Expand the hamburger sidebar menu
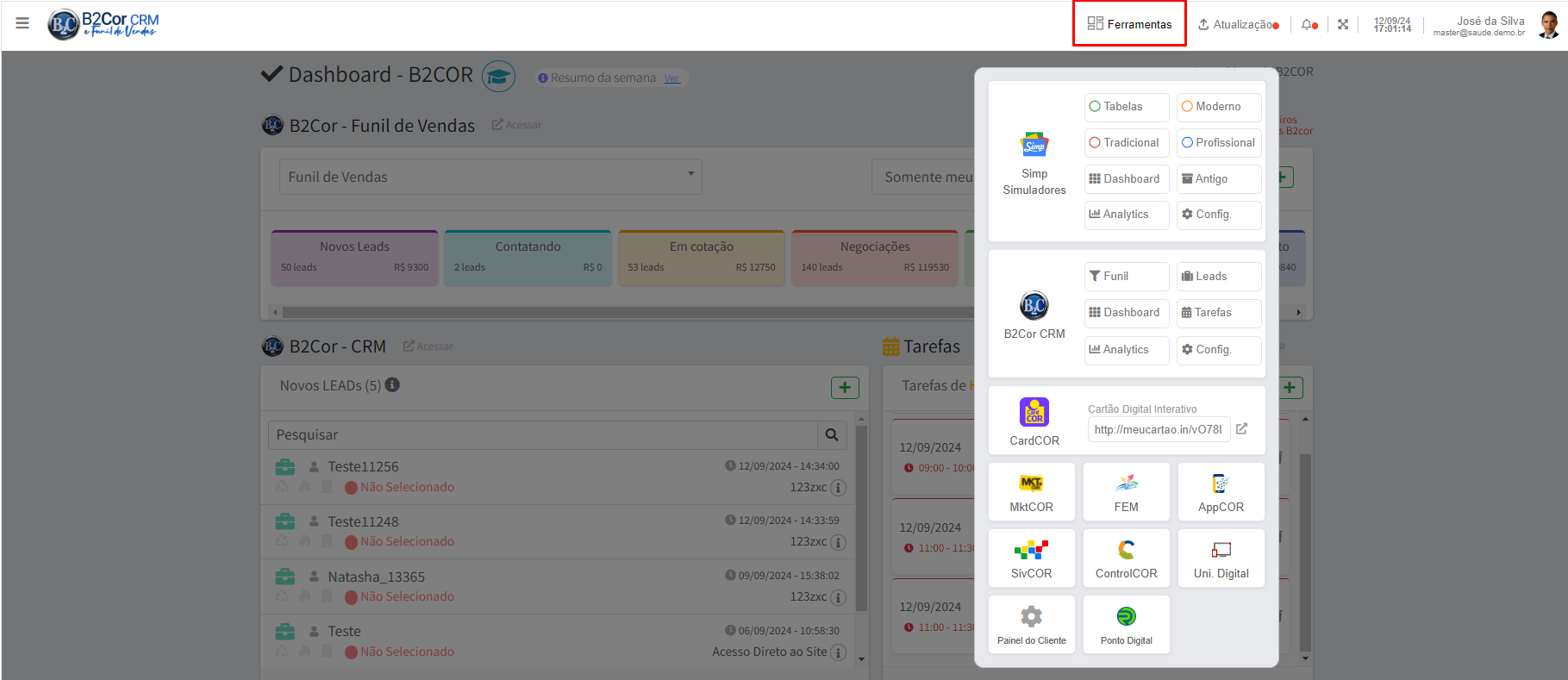 (22, 23)
